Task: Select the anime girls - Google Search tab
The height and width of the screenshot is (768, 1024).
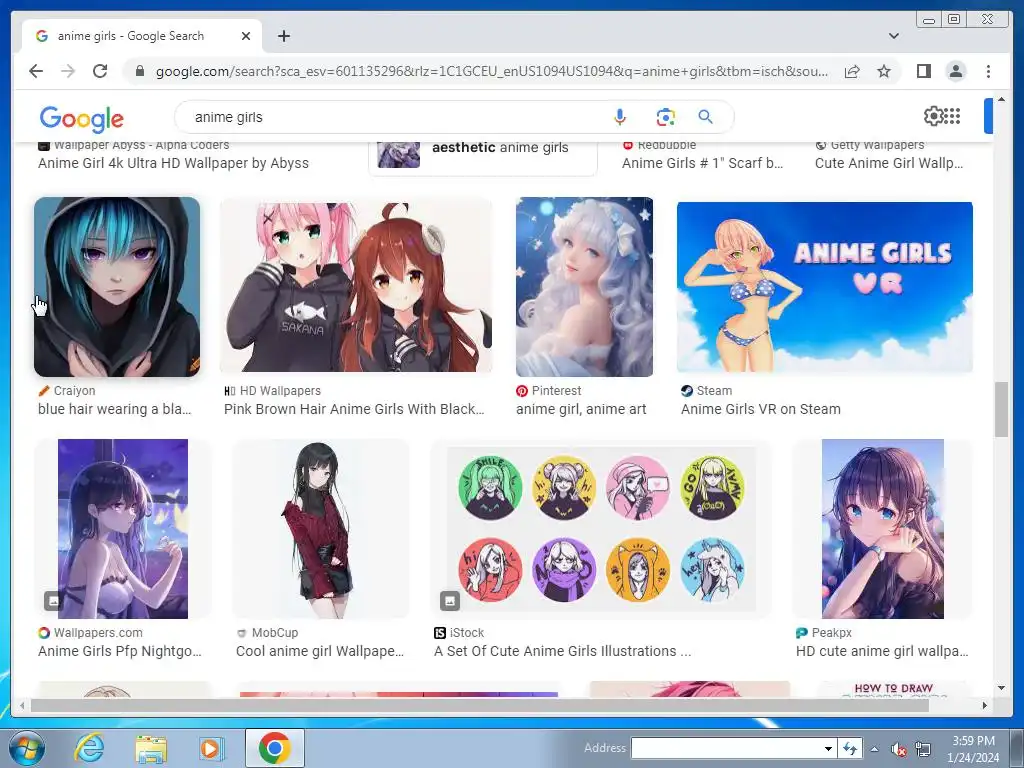Action: [141, 36]
